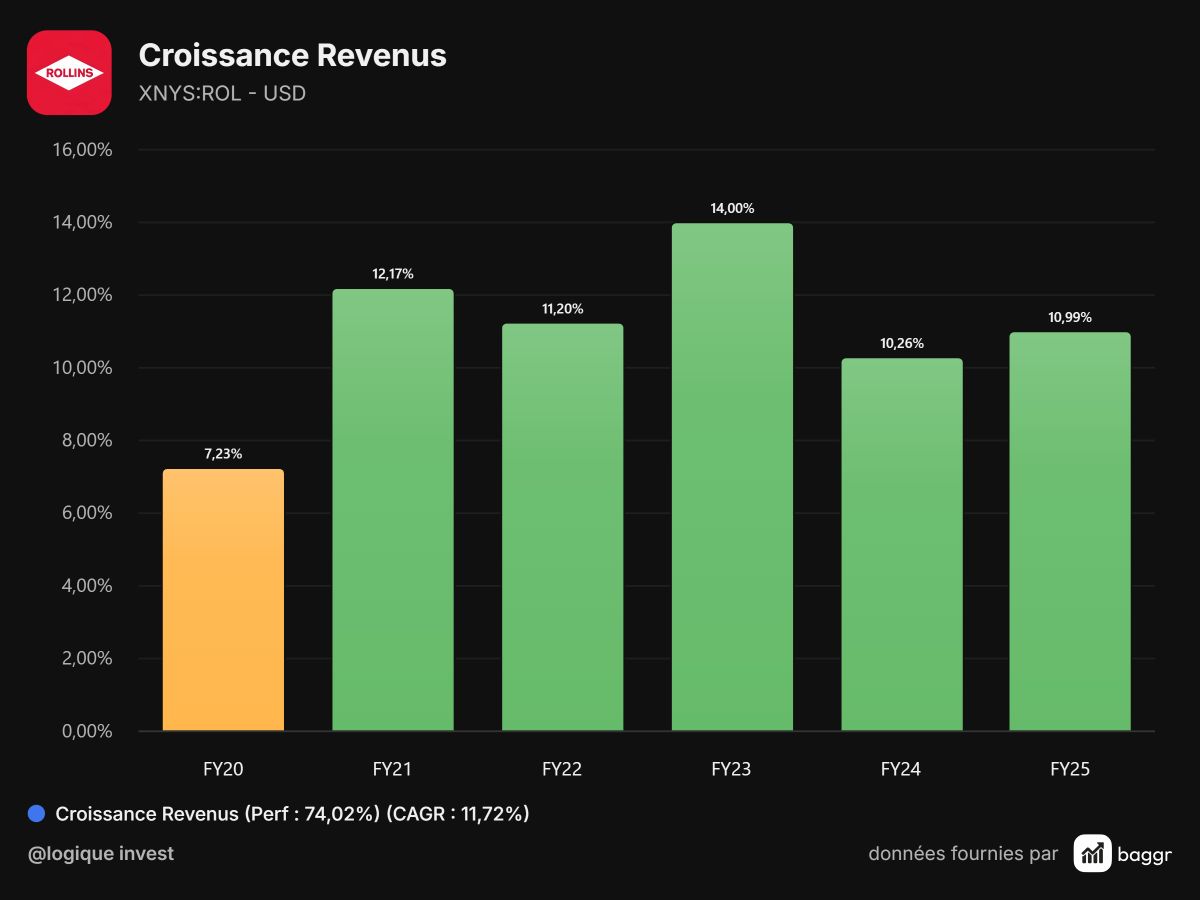Image resolution: width=1200 pixels, height=900 pixels.
Task: Click the 7,23% value label
Action: (223, 454)
